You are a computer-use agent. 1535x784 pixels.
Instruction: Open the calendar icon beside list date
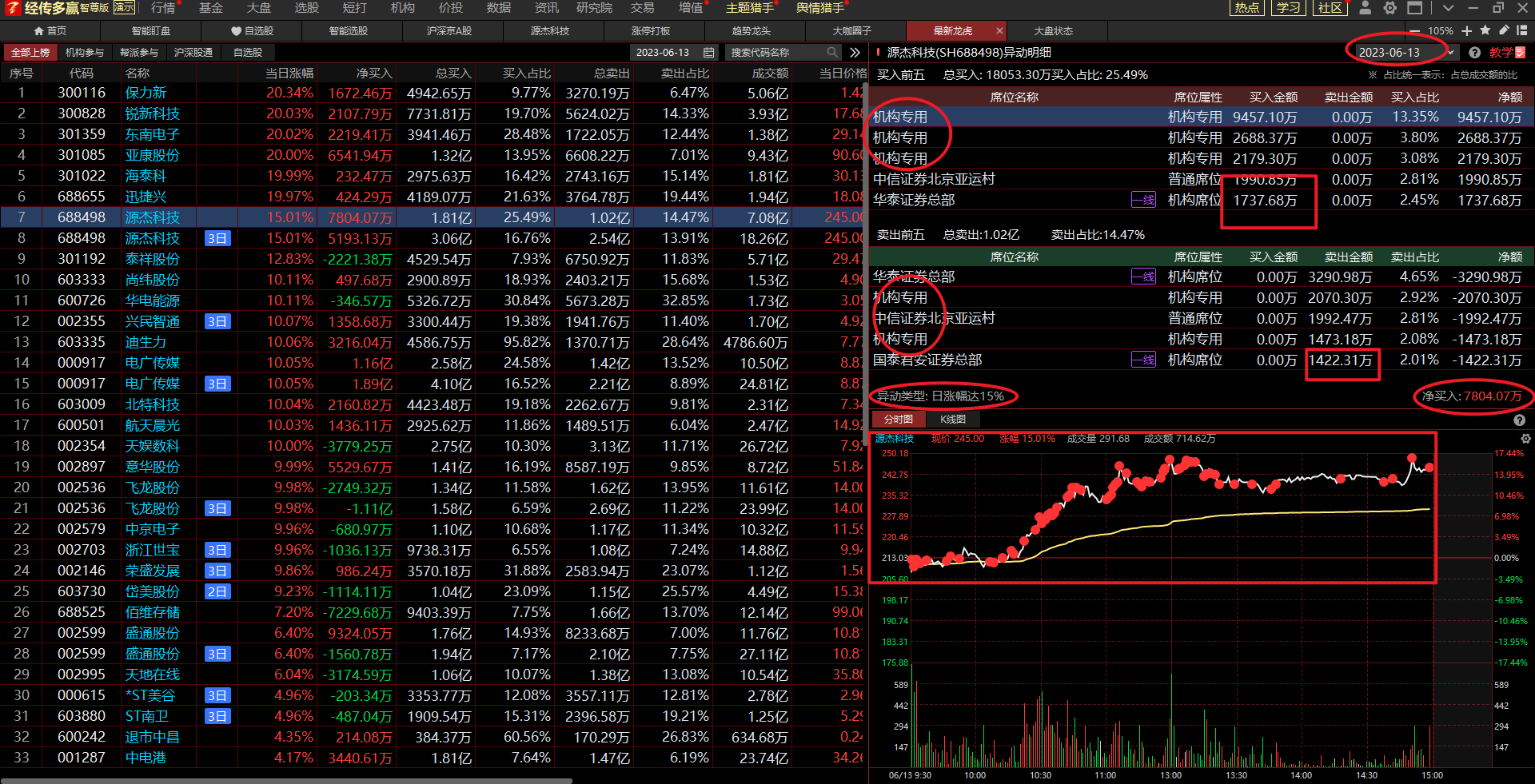(x=708, y=53)
